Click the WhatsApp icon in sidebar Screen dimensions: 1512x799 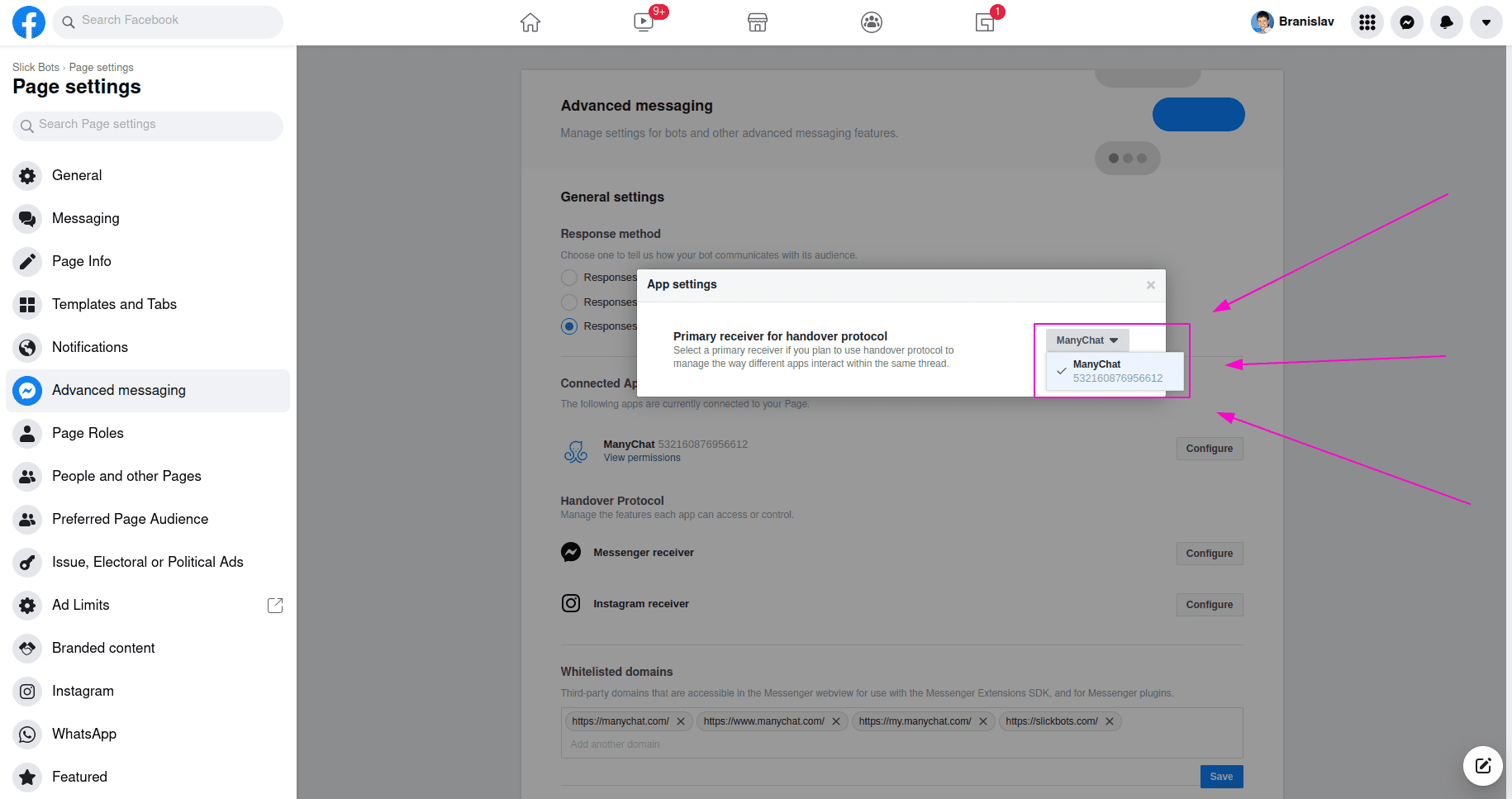pyautogui.click(x=27, y=735)
